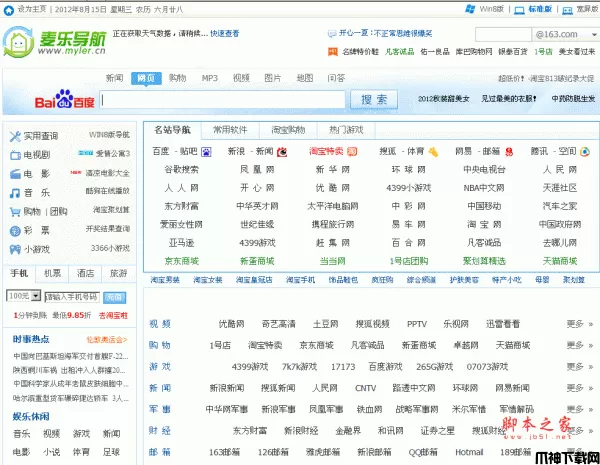Click the colorful icon after 腾讯 空间
Screen dimensions: 600x465
coord(584,152)
